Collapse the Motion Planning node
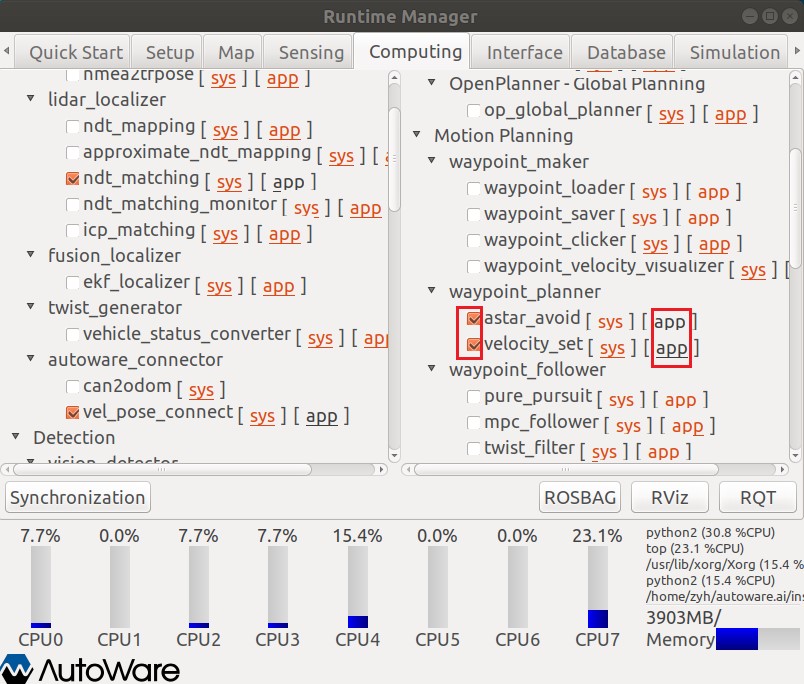This screenshot has height=684, width=804. [x=417, y=134]
